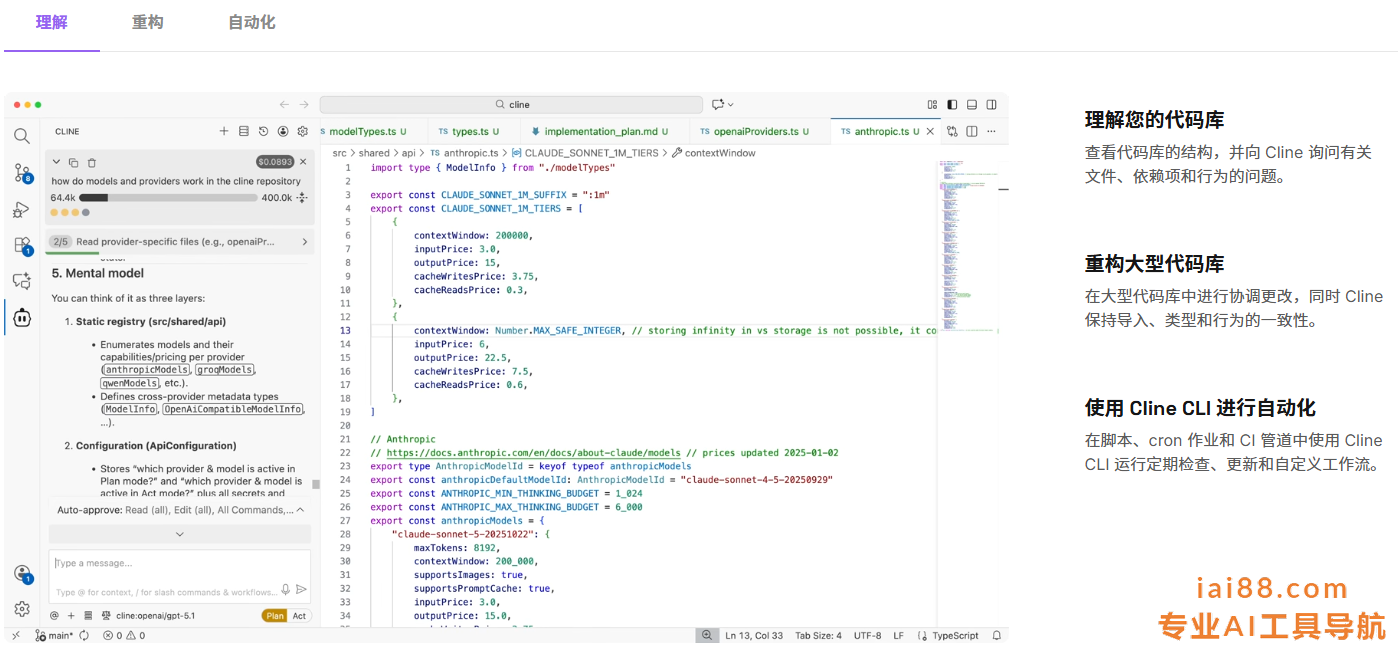This screenshot has height=652, width=1398.
Task: Click the cline command center search box
Action: 511,104
